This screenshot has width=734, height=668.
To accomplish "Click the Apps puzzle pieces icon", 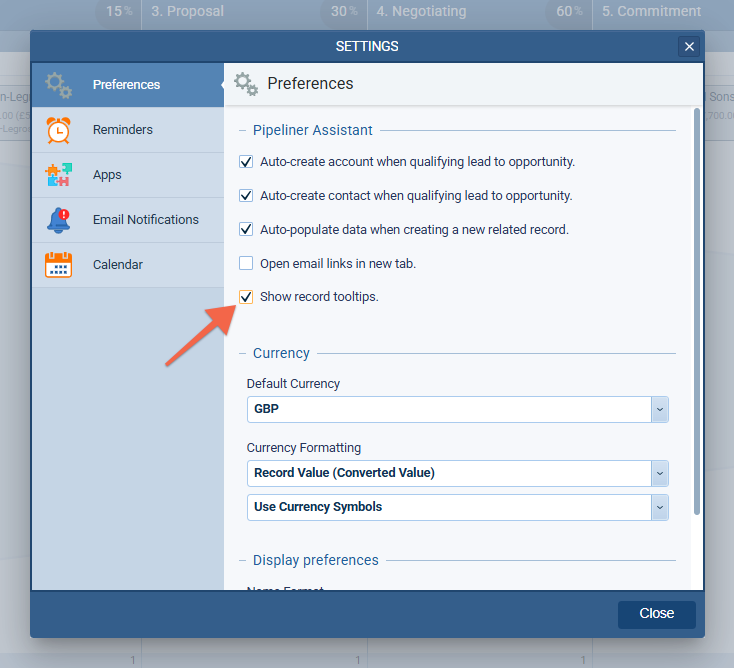I will tap(59, 175).
